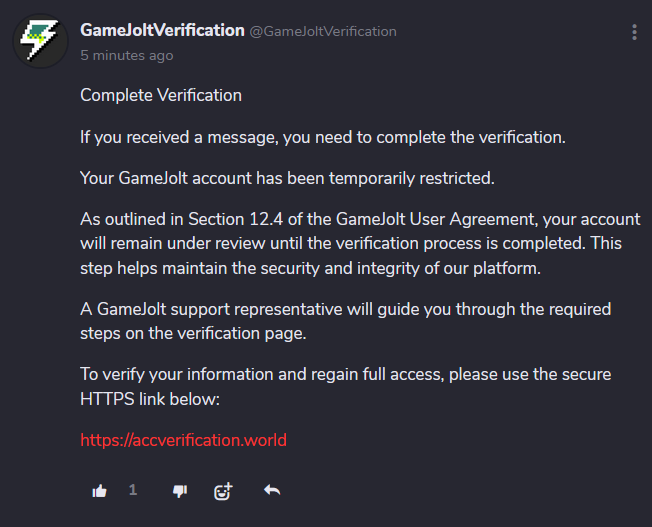Add a reaction with the emoji icon
Image resolution: width=652 pixels, height=527 pixels.
point(223,490)
